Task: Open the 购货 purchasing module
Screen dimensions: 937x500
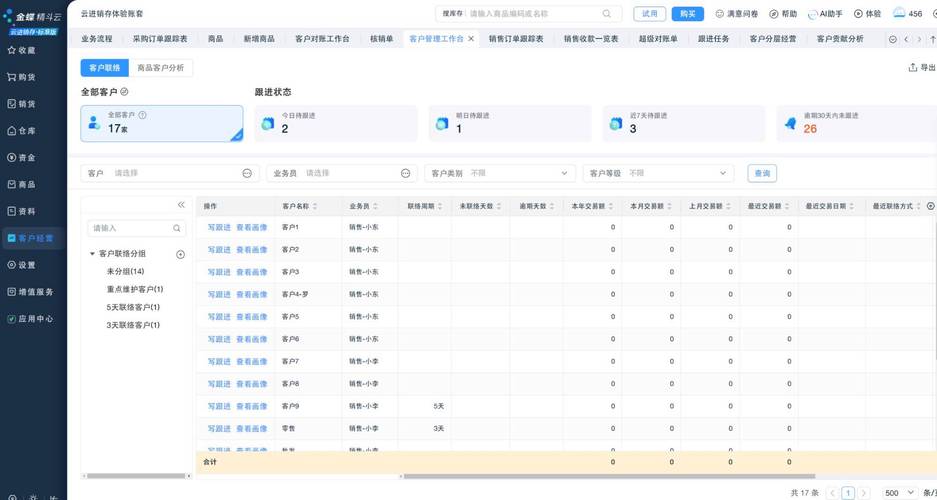Action: click(x=22, y=77)
